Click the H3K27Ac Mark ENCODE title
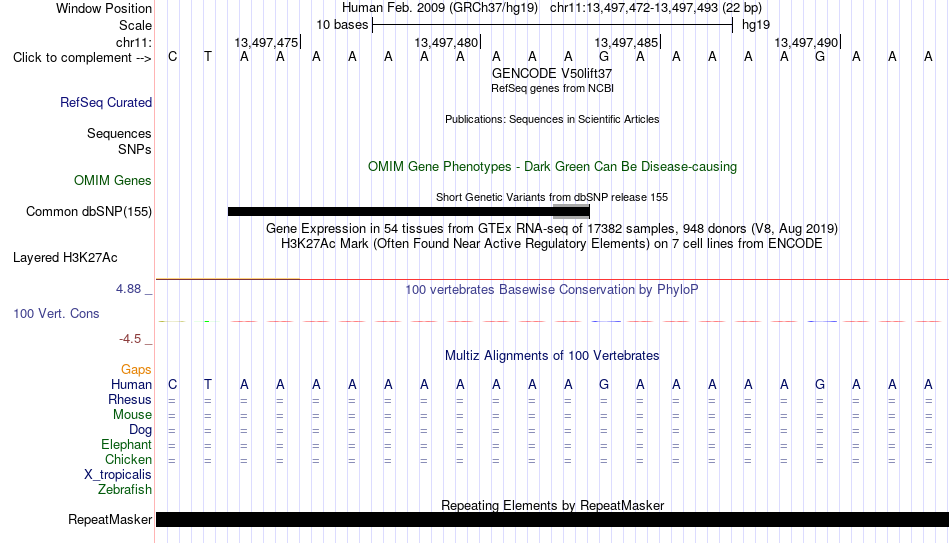Image resolution: width=950 pixels, height=543 pixels. click(x=552, y=244)
